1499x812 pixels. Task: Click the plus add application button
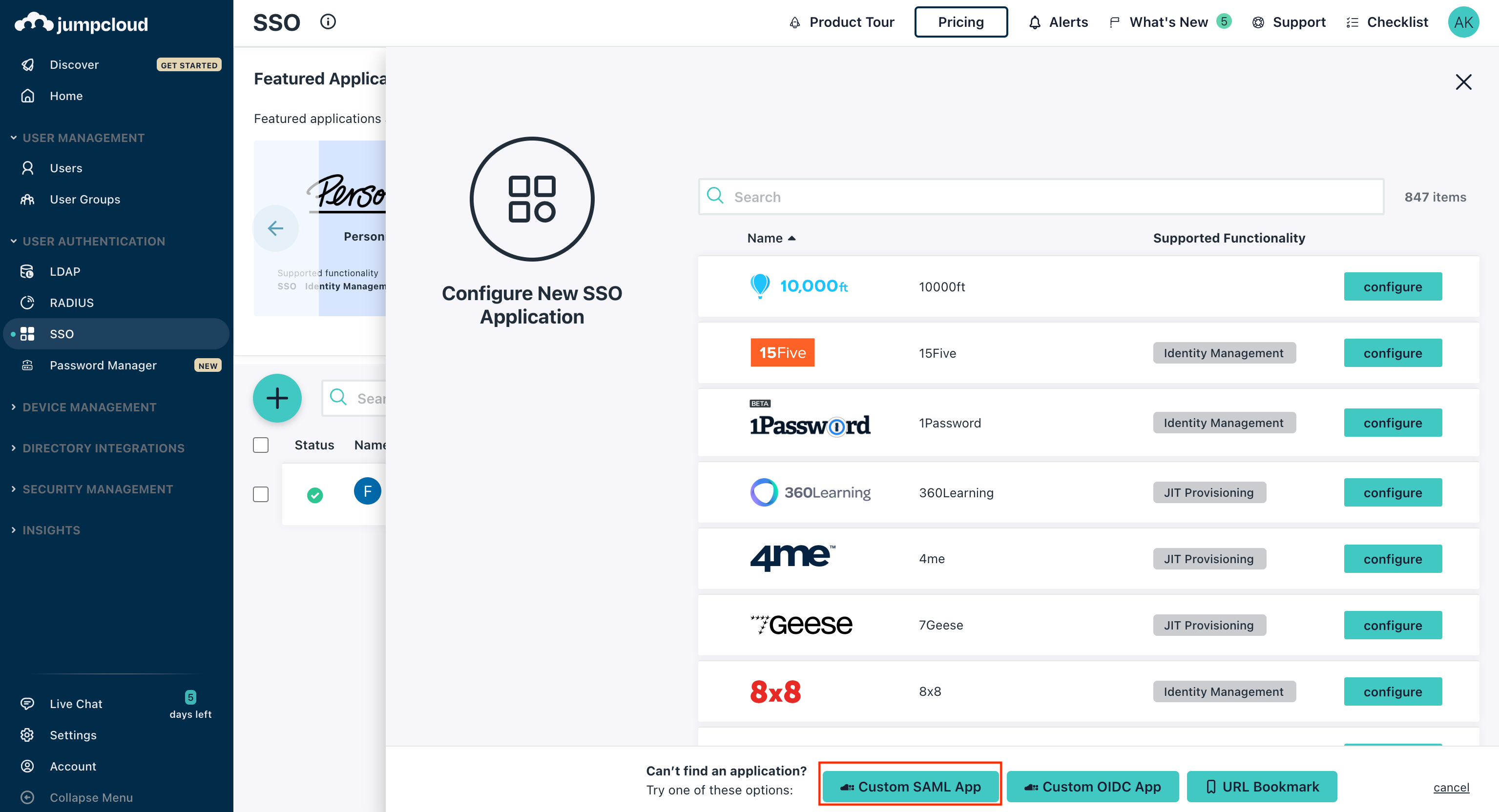tap(277, 398)
